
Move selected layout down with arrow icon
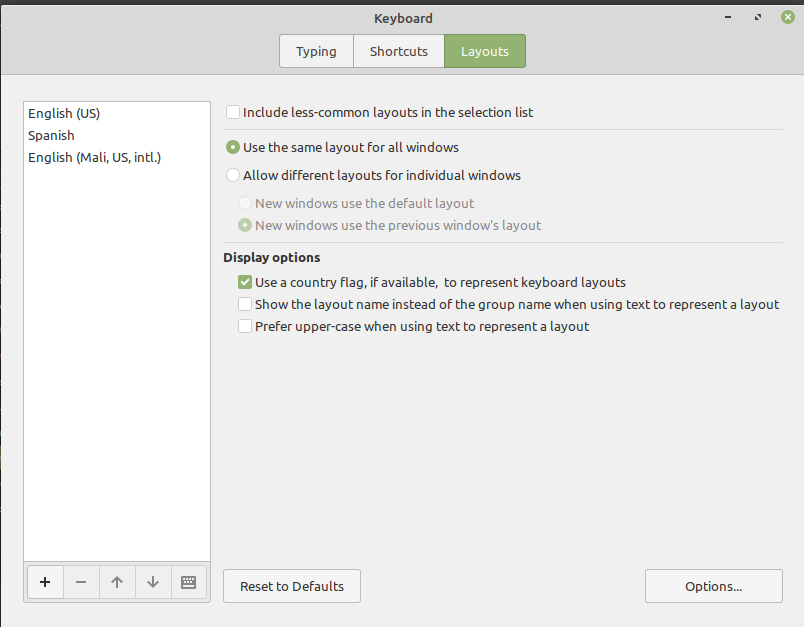click(153, 582)
